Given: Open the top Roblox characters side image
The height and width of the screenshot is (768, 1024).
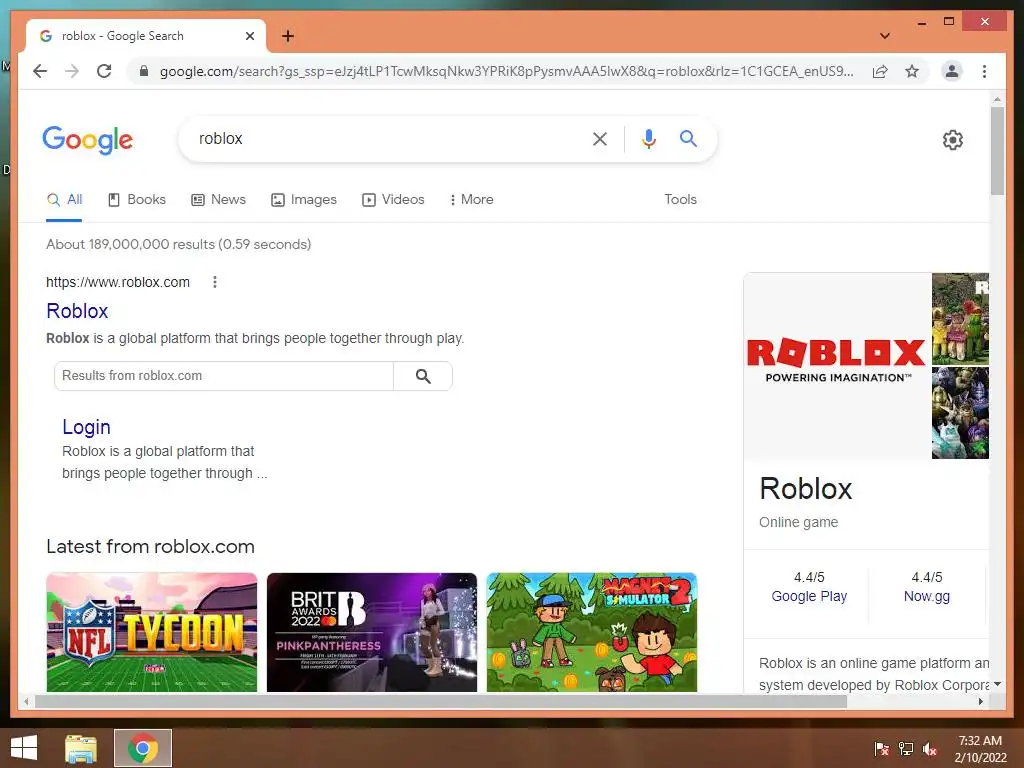Looking at the screenshot, I should click(960, 319).
